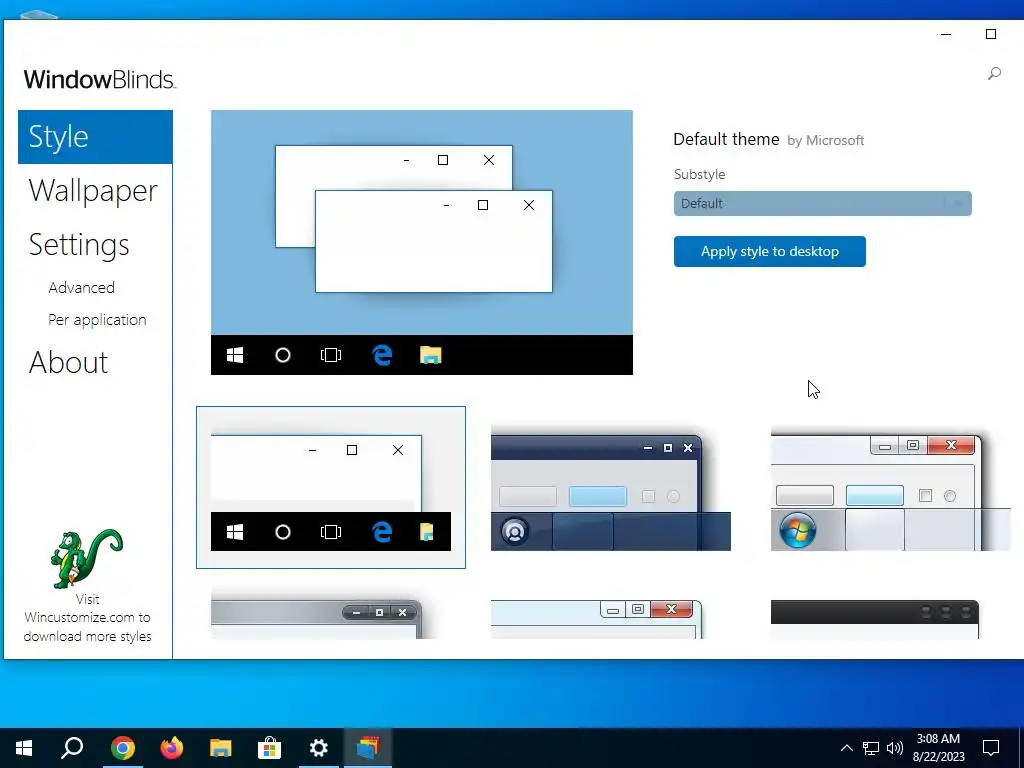Maximize the WindowBlinds window
The width and height of the screenshot is (1024, 768).
point(991,34)
